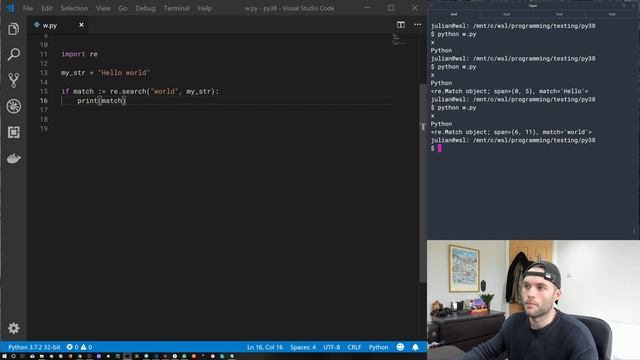Click the editor minimap
The image size is (640, 360).
[x=399, y=39]
